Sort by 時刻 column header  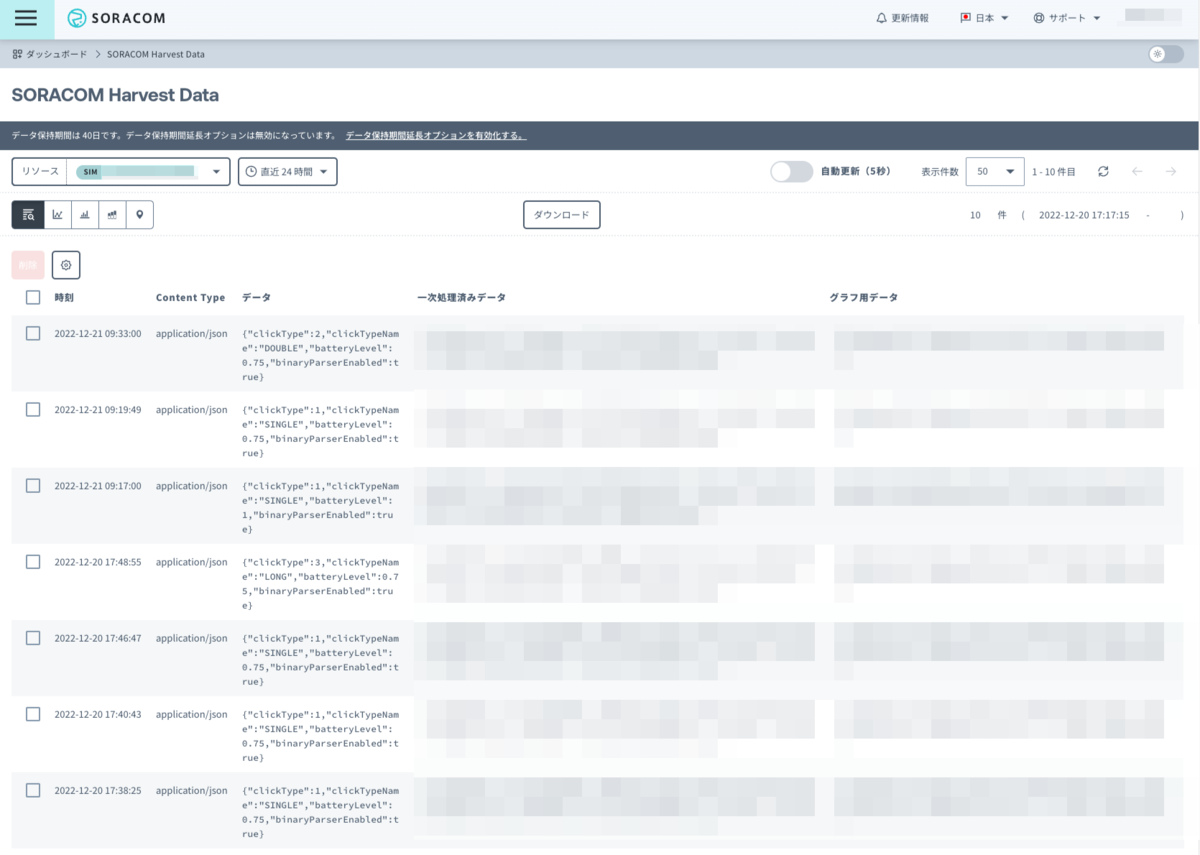[x=64, y=298]
